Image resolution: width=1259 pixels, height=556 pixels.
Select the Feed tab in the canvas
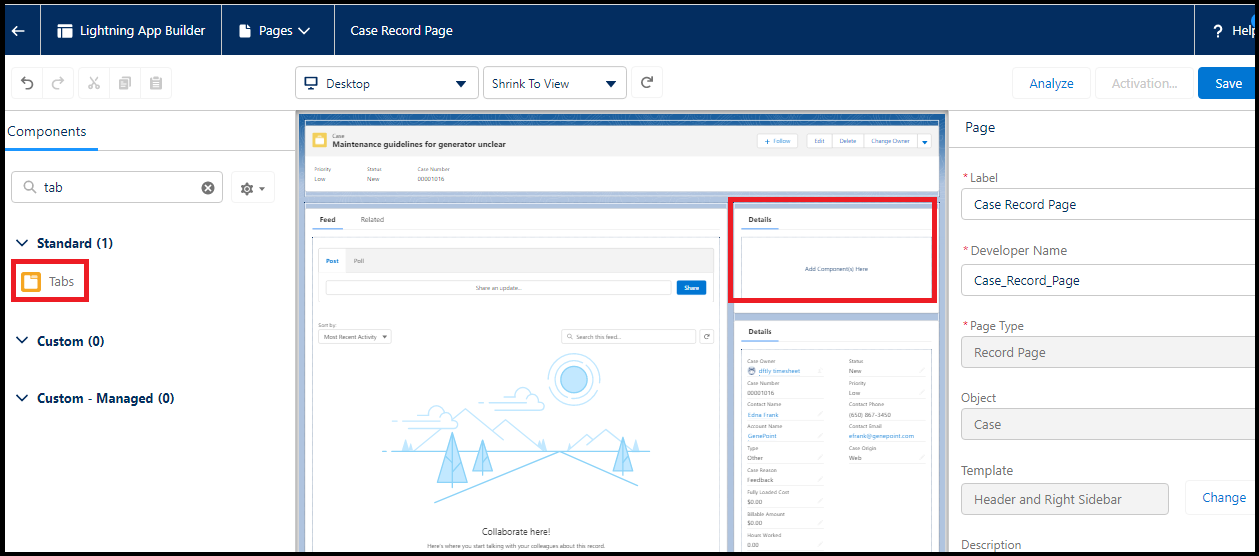pos(328,220)
